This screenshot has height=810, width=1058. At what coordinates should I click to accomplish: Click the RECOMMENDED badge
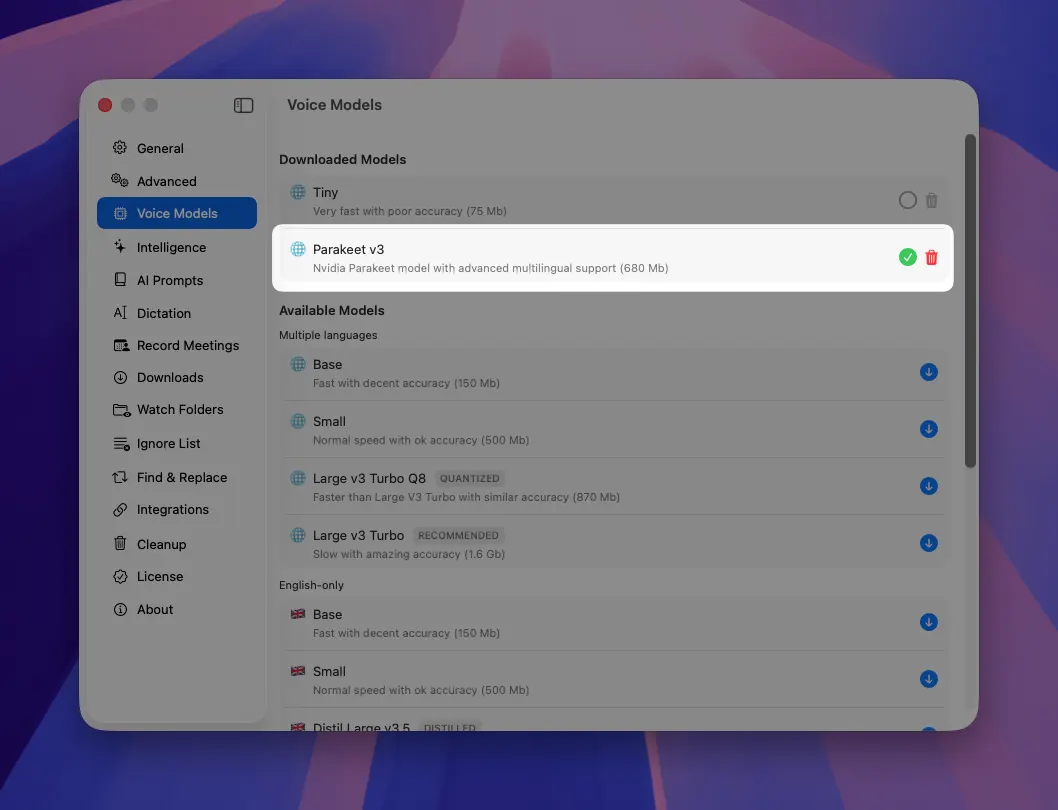458,535
